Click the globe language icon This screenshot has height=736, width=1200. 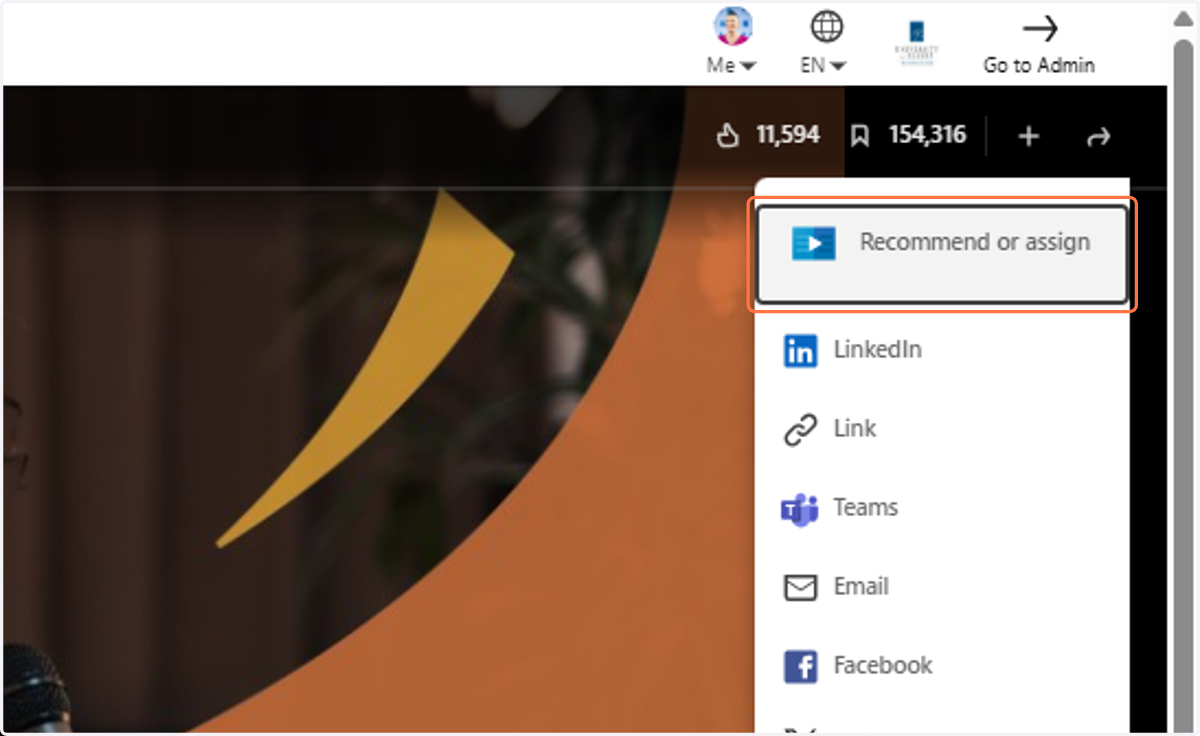pos(826,28)
